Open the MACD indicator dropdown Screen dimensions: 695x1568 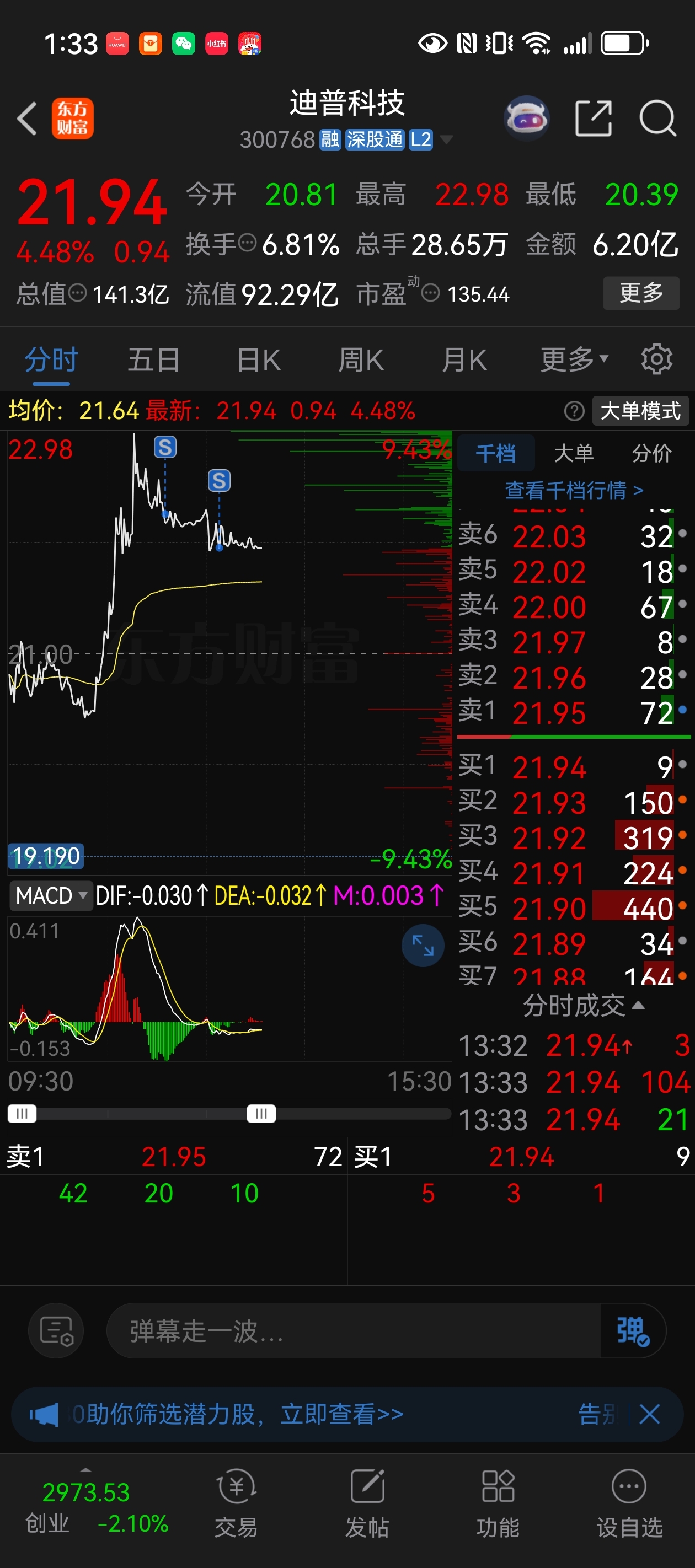coord(51,895)
